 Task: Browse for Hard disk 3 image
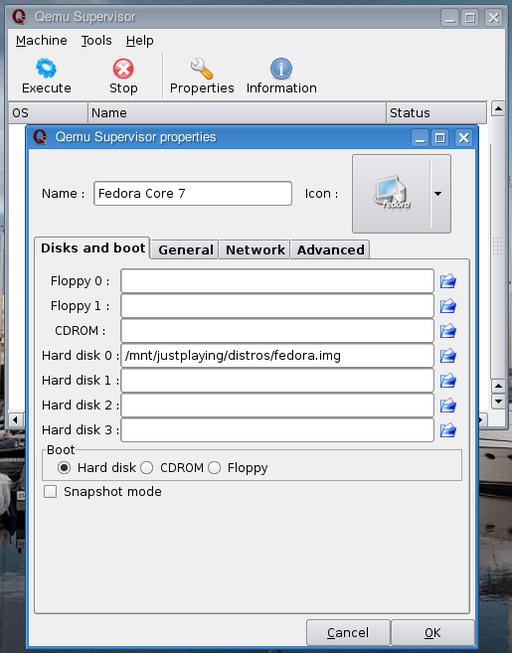point(448,430)
